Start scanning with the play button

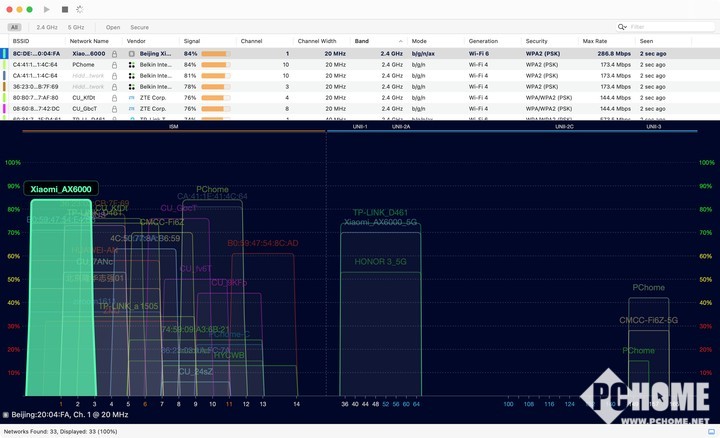(46, 9)
